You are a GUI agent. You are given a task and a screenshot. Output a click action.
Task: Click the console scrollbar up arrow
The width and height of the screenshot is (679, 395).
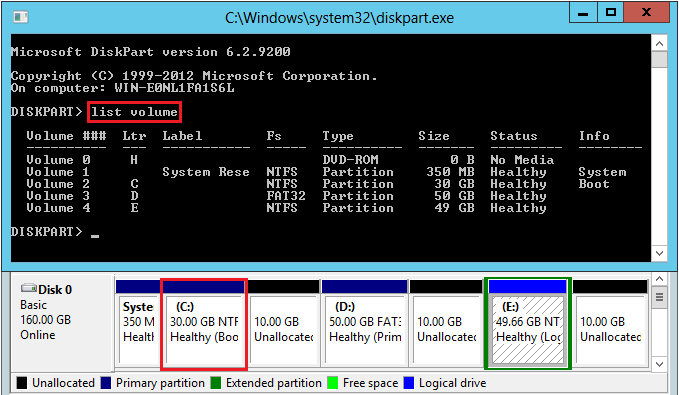659,43
